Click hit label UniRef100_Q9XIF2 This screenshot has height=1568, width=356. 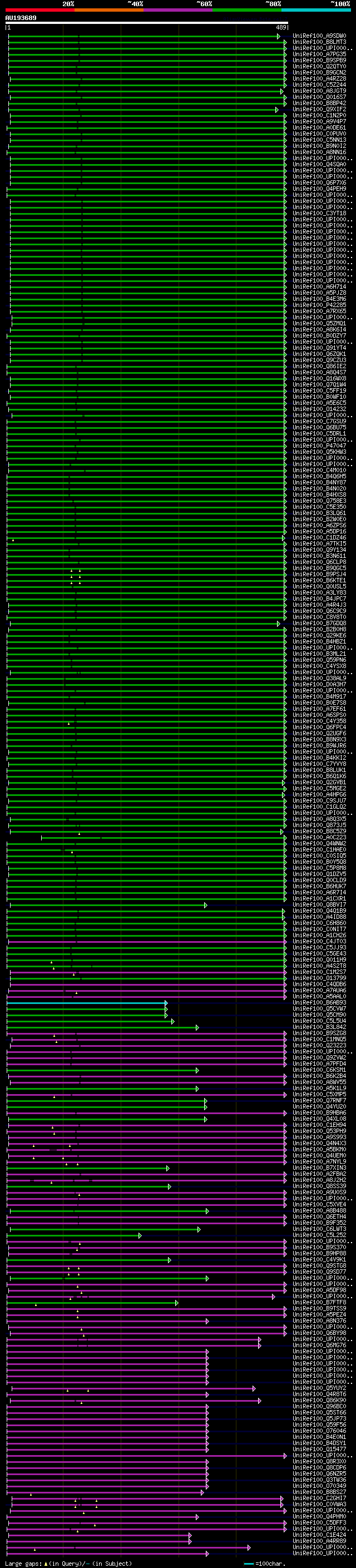[x=319, y=110]
